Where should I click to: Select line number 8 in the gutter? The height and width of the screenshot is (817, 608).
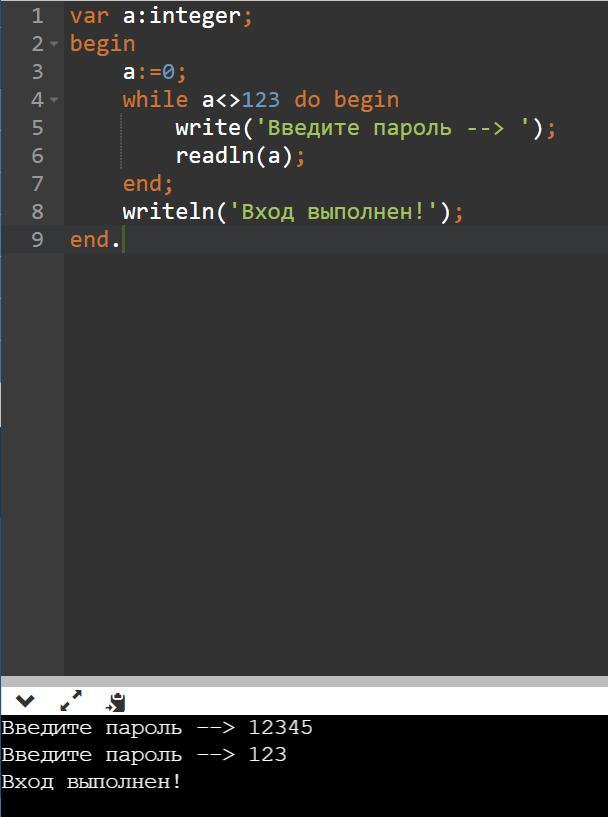pos(37,212)
